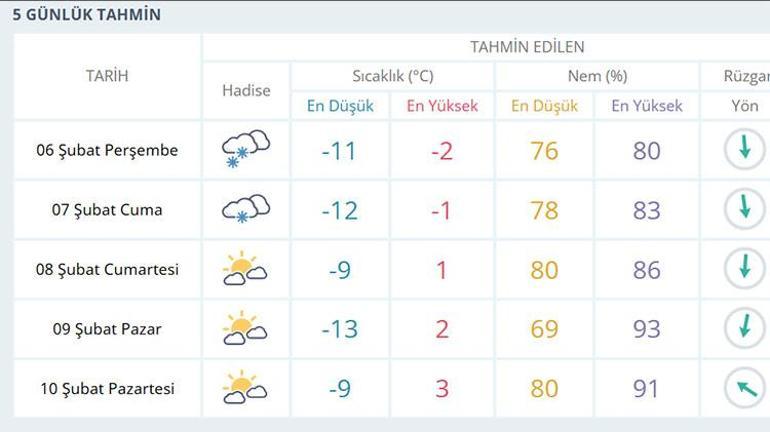Click the Hadise column header

[x=246, y=90]
